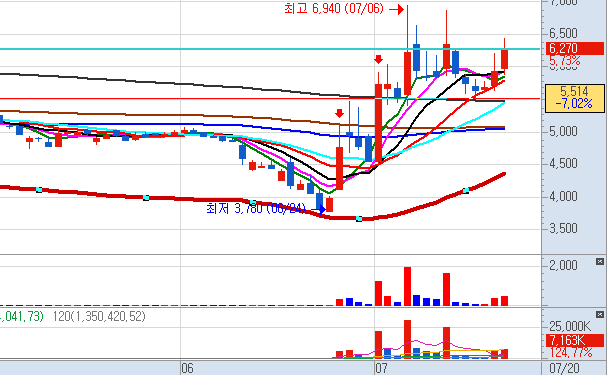Click the 4,000 price axis label
Screen dimensions: 607x375
point(563,197)
